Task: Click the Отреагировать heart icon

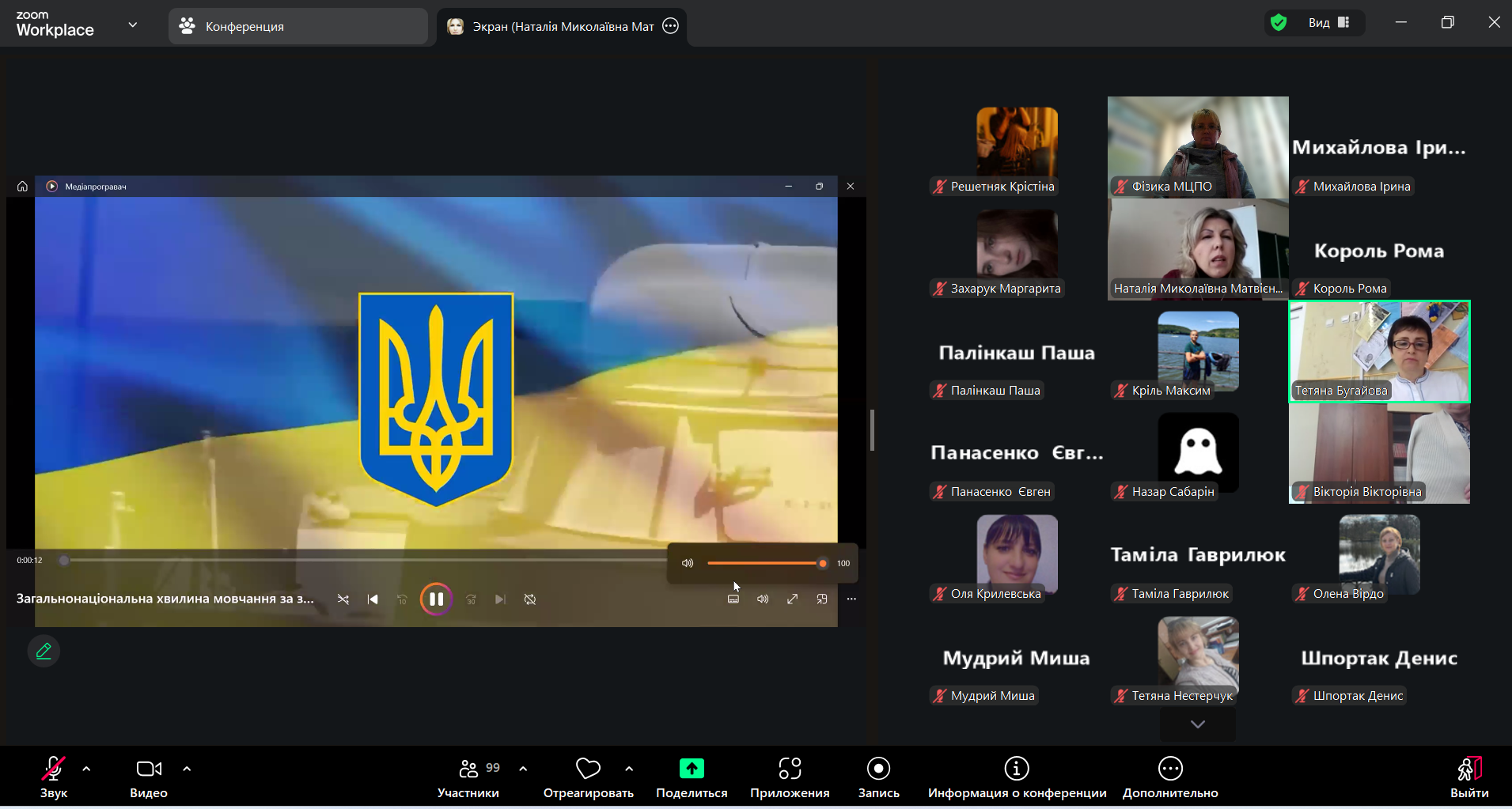Action: coord(588,769)
